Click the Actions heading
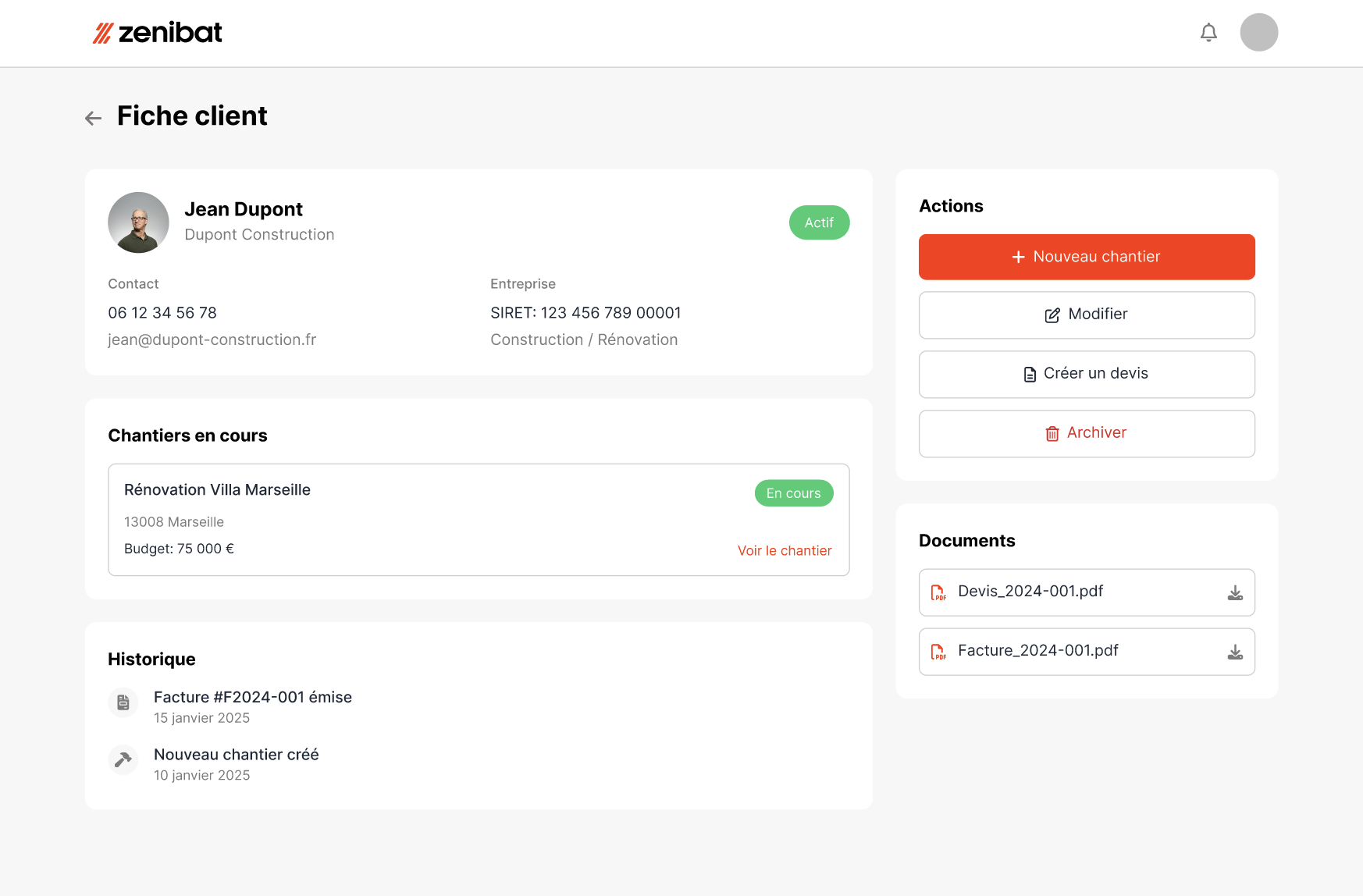 click(951, 206)
